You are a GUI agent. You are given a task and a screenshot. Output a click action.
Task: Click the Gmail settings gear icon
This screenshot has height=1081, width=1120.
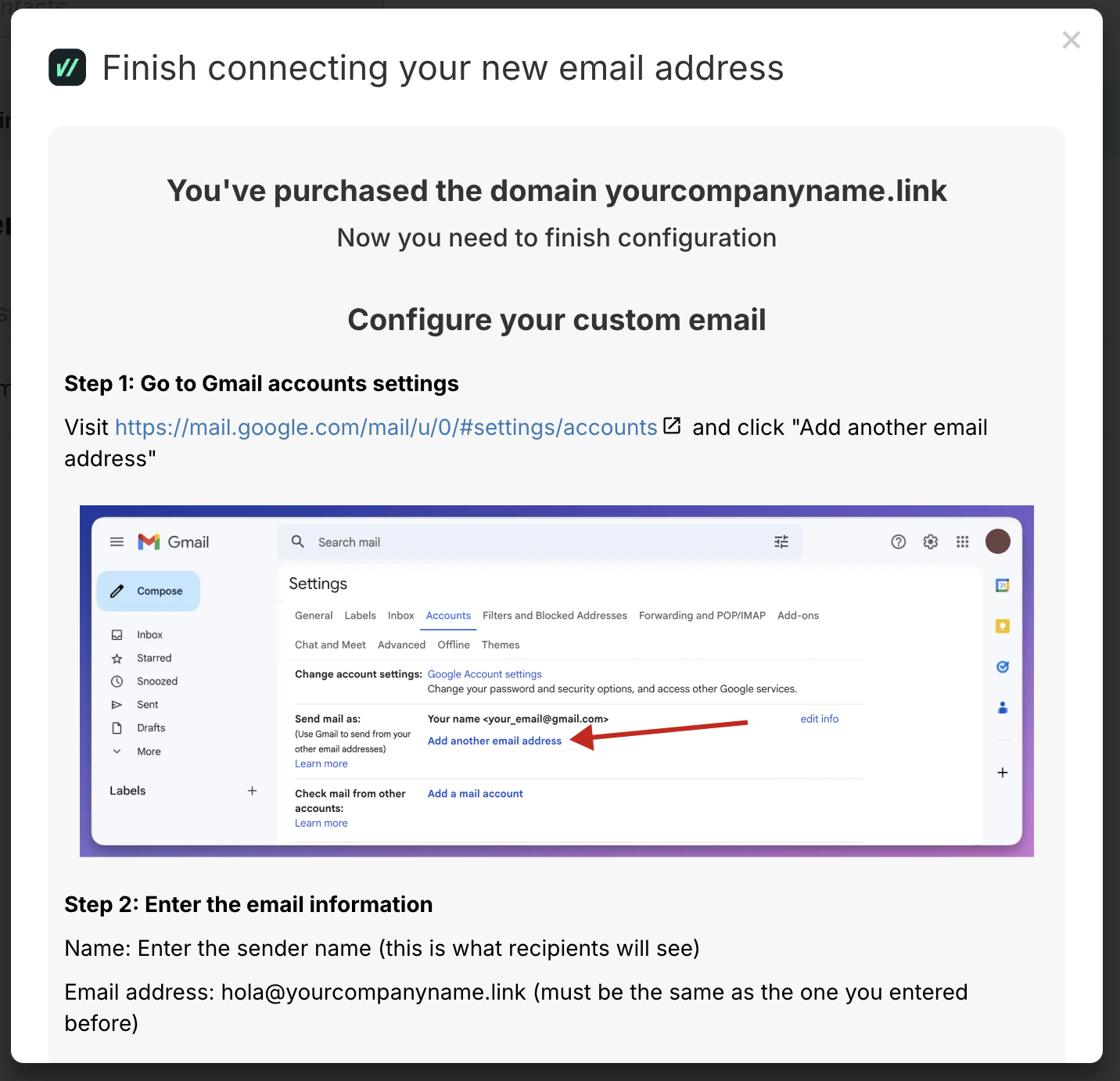pyautogui.click(x=930, y=541)
